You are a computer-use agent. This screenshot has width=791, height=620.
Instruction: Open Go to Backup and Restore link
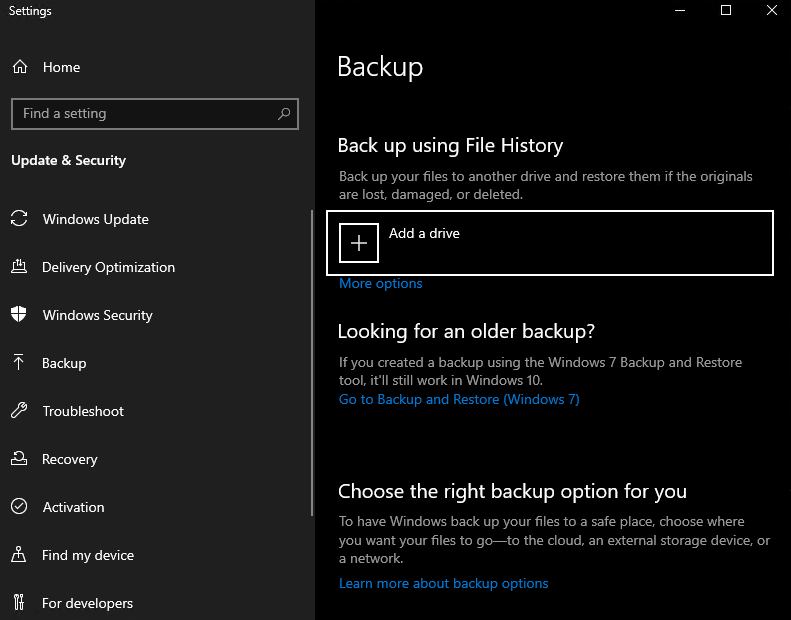[x=459, y=399]
